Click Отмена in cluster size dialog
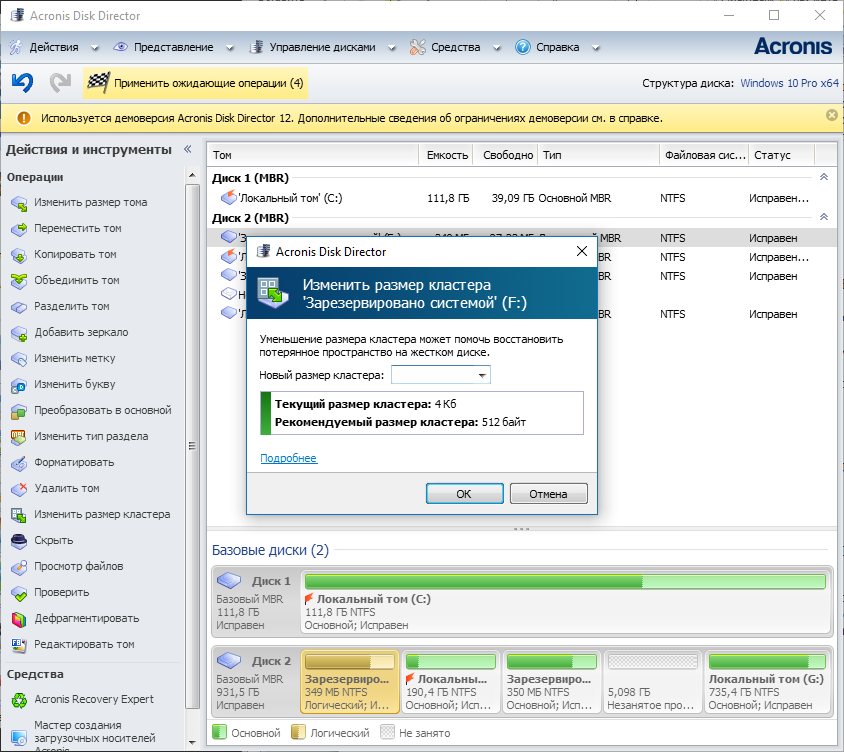 pos(548,494)
